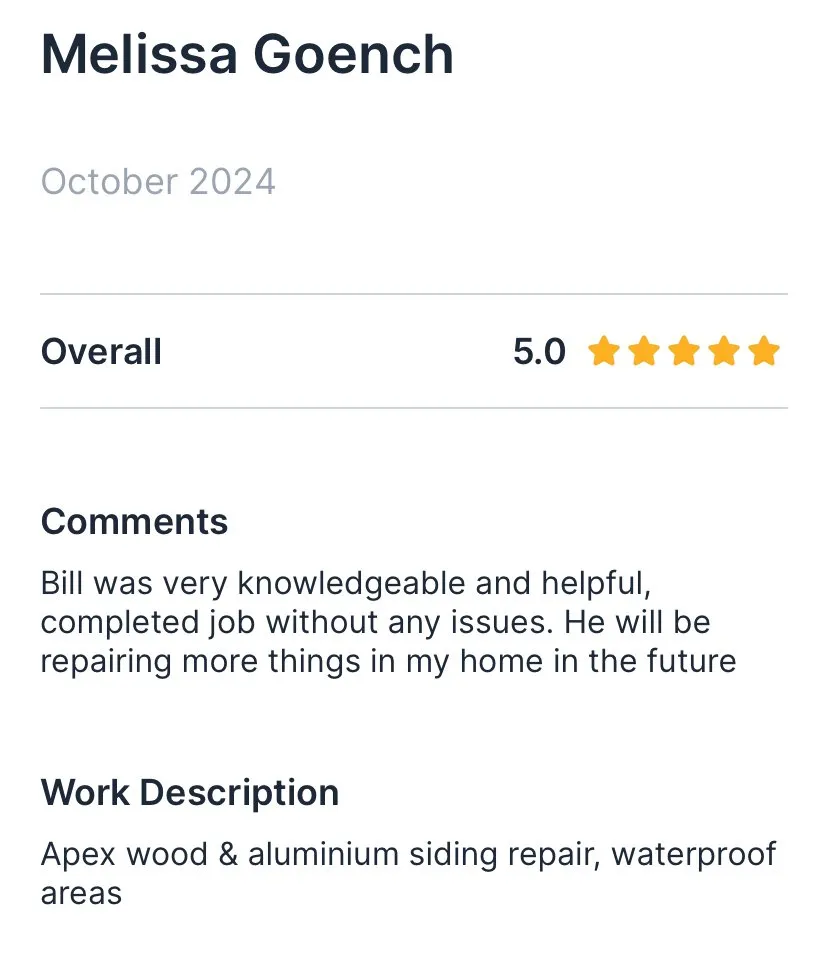Select the October 2024 review date
The width and height of the screenshot is (828, 974).
(158, 182)
